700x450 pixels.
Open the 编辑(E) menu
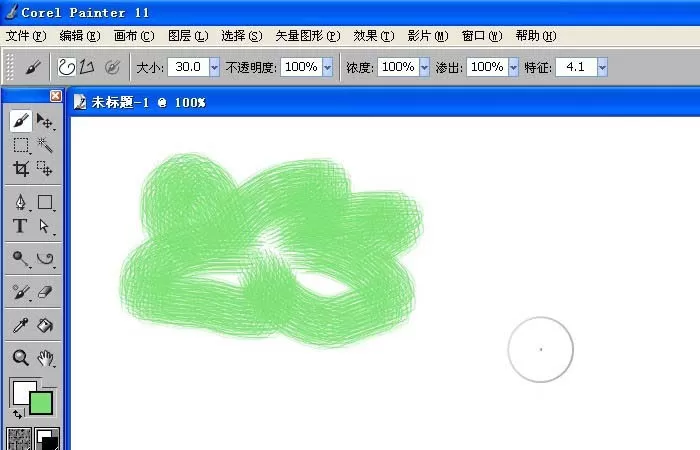[x=80, y=36]
